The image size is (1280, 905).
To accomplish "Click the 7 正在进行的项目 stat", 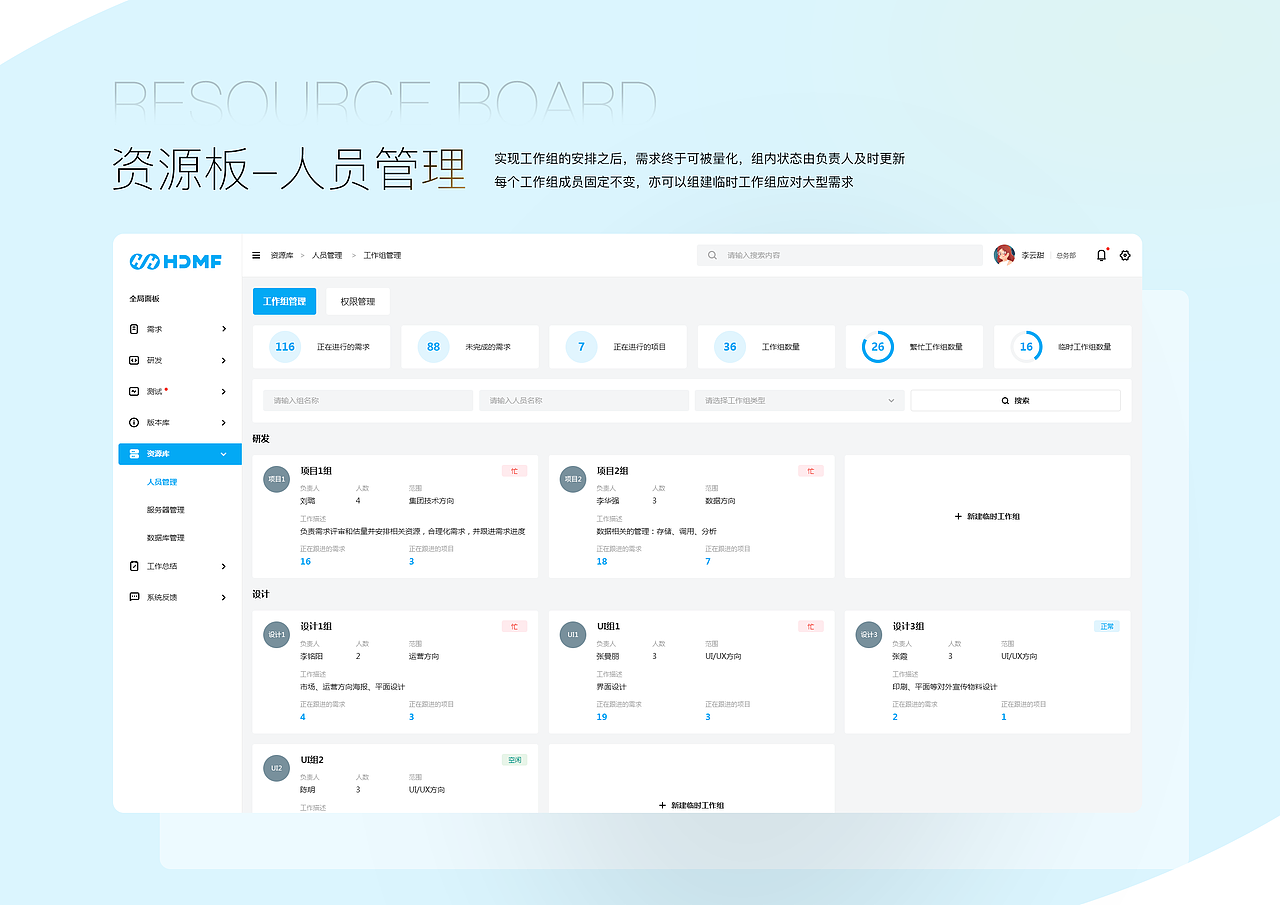I will (x=618, y=347).
